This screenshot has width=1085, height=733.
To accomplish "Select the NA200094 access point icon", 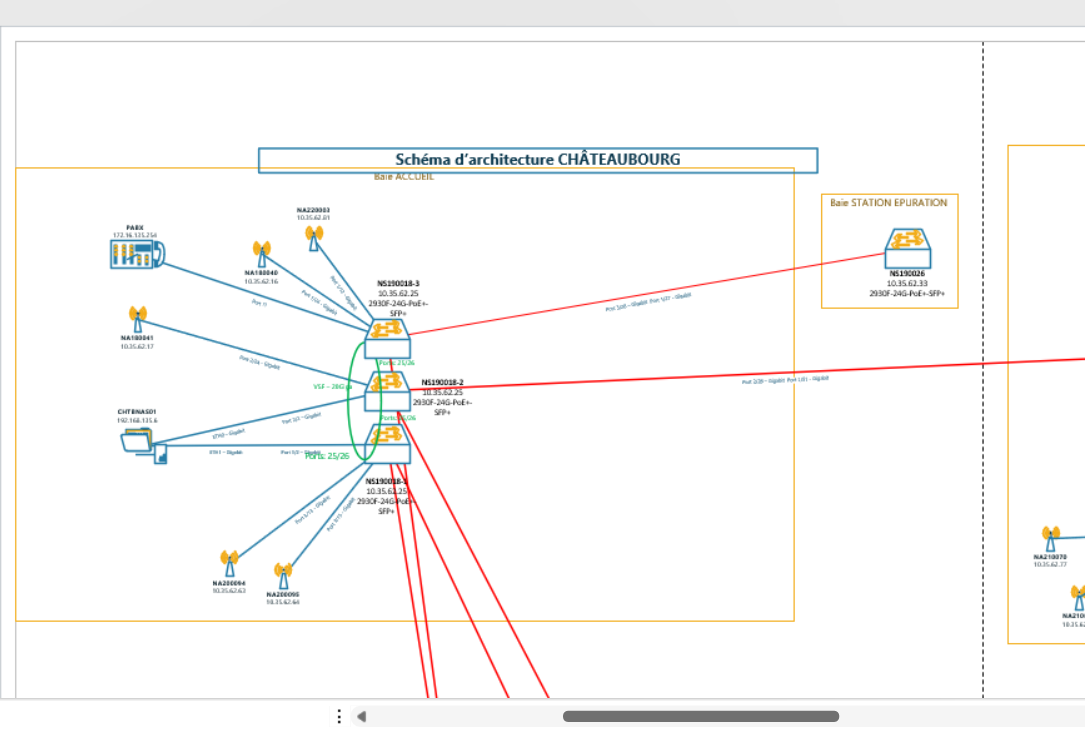I will 229,564.
